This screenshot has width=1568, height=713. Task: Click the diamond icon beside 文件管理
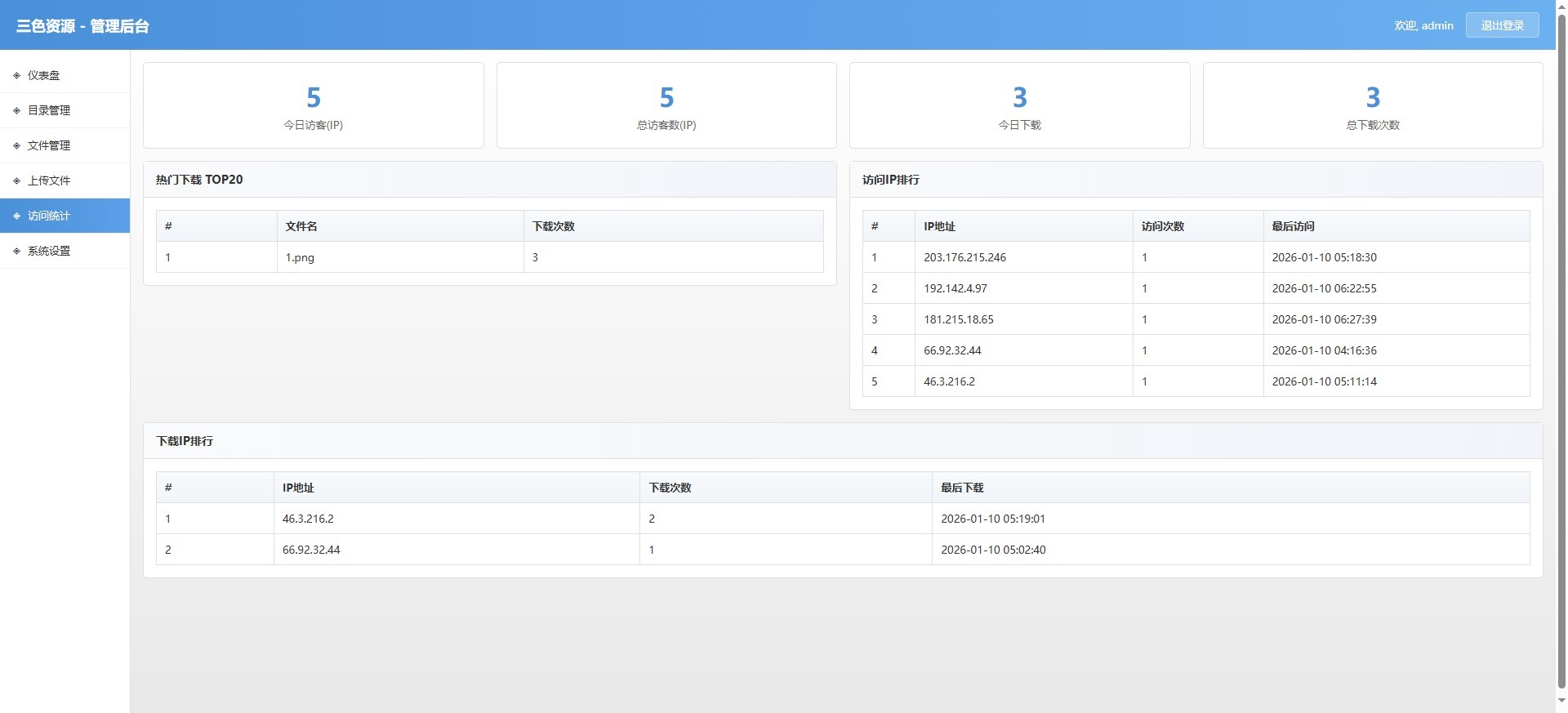[16, 145]
